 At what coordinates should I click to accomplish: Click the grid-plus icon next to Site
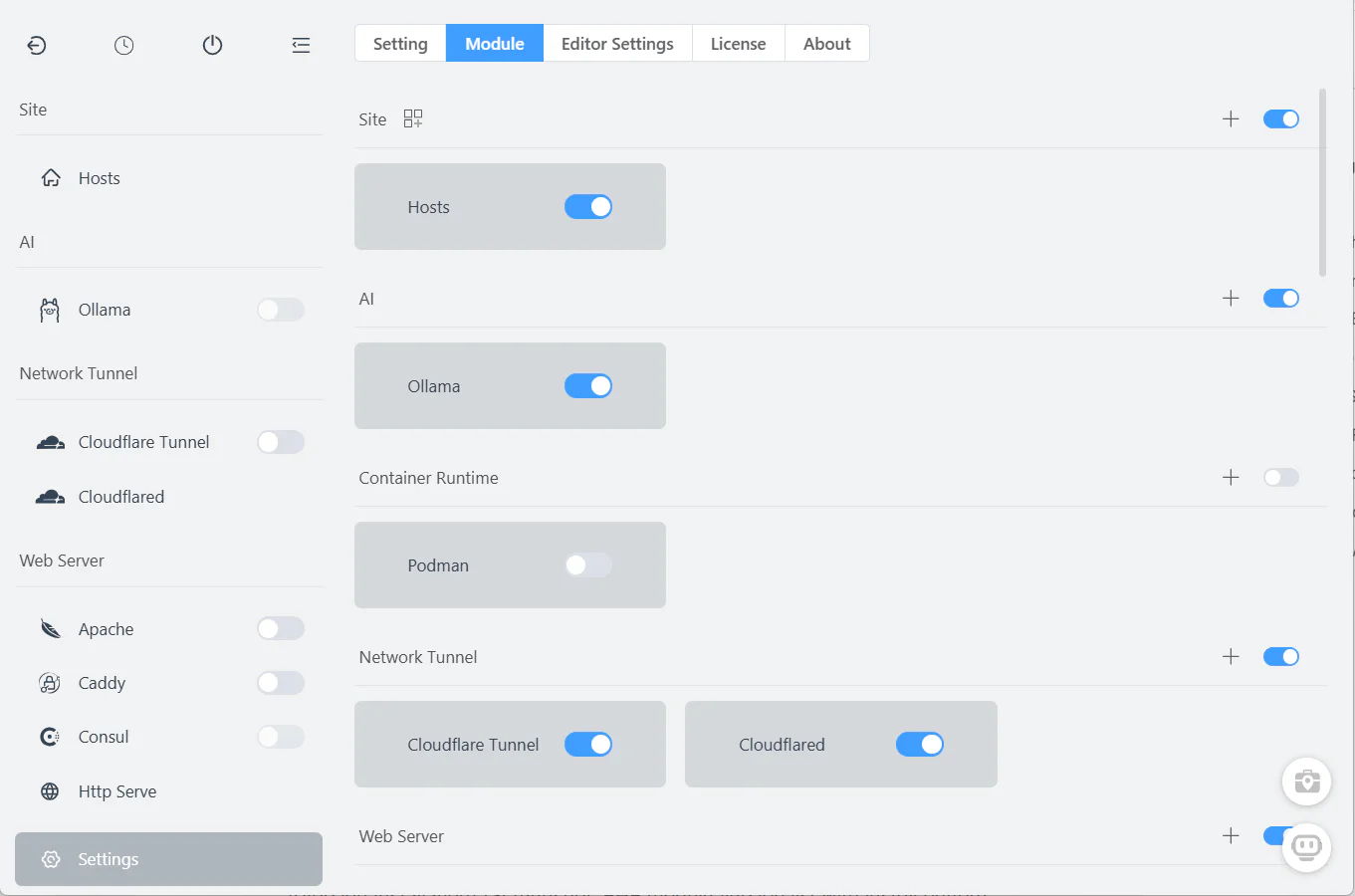(x=413, y=119)
